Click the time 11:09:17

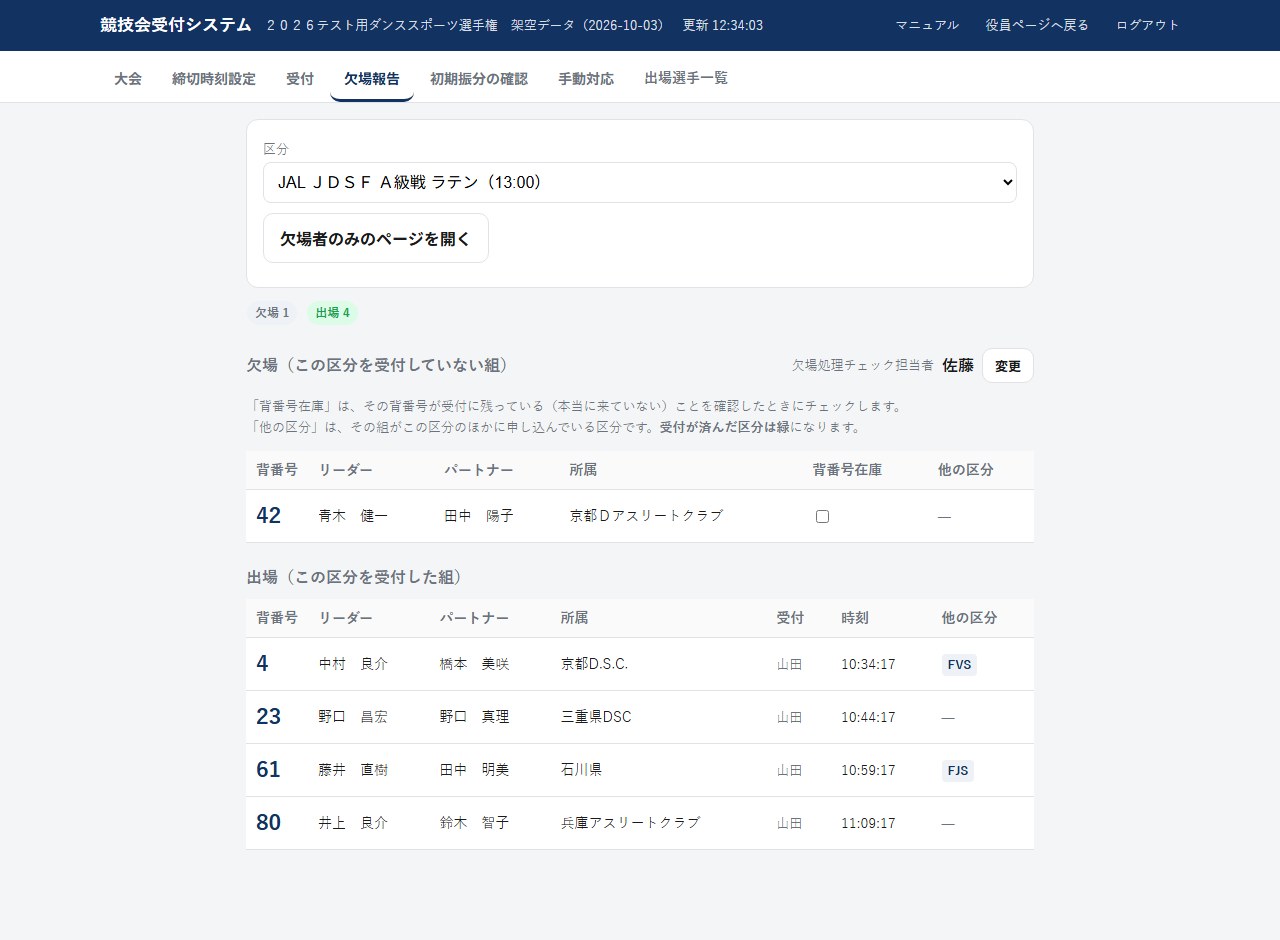[x=868, y=823]
